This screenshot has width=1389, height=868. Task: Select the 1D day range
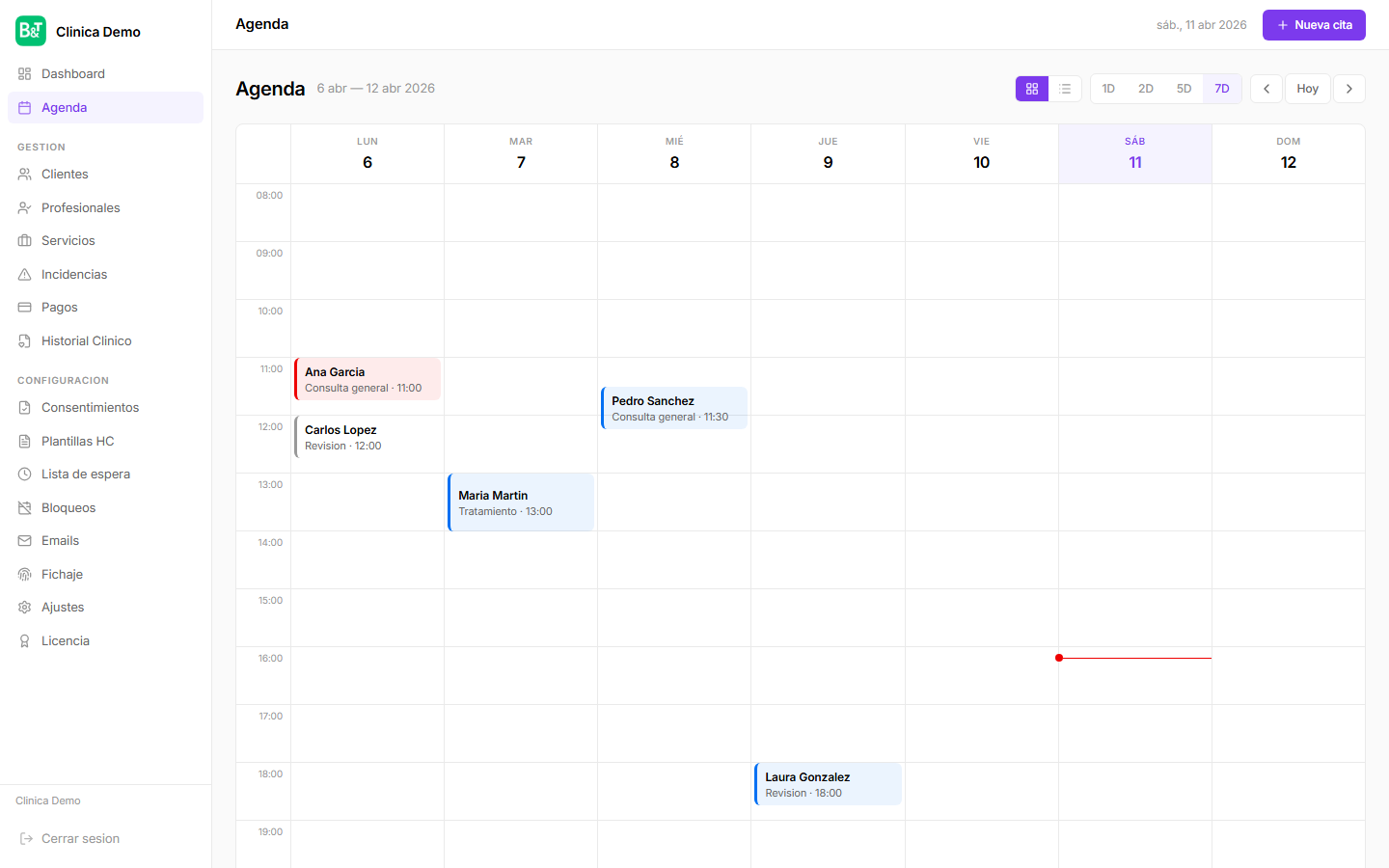click(1108, 89)
